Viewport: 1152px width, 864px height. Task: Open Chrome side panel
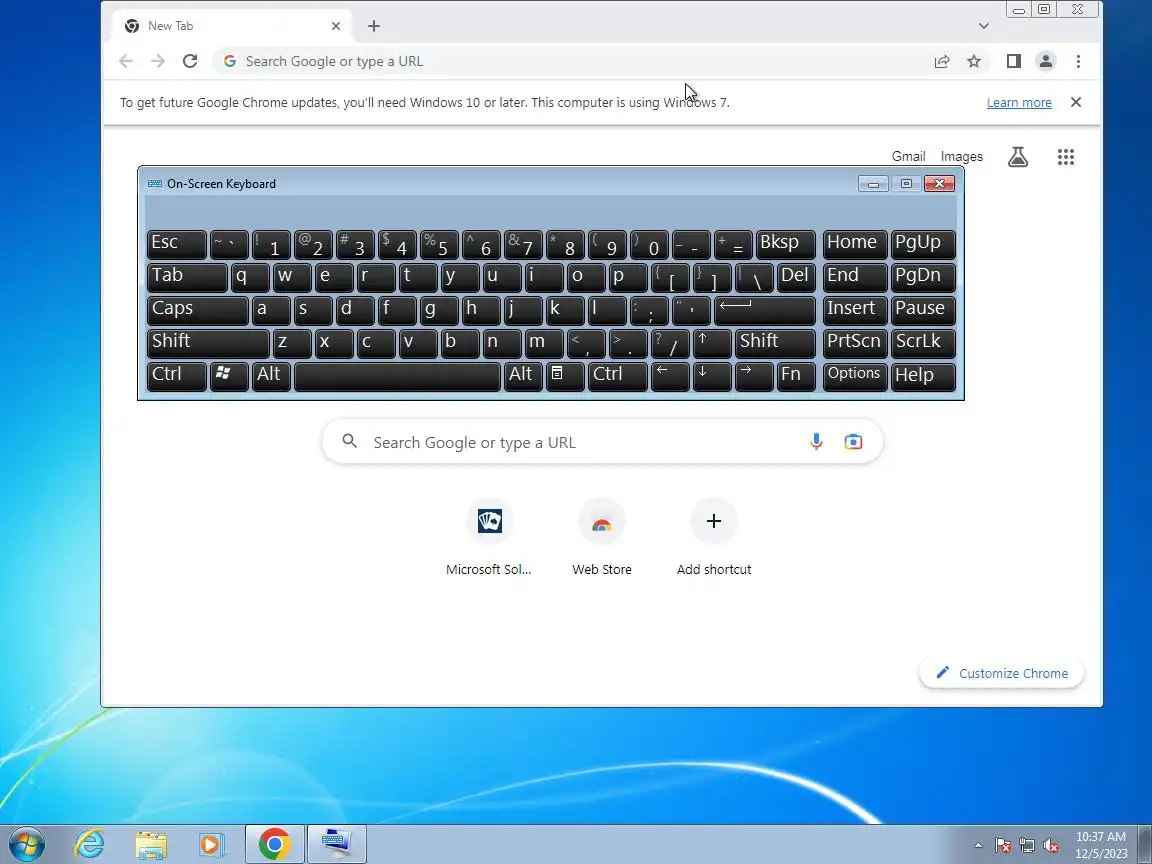point(1013,61)
